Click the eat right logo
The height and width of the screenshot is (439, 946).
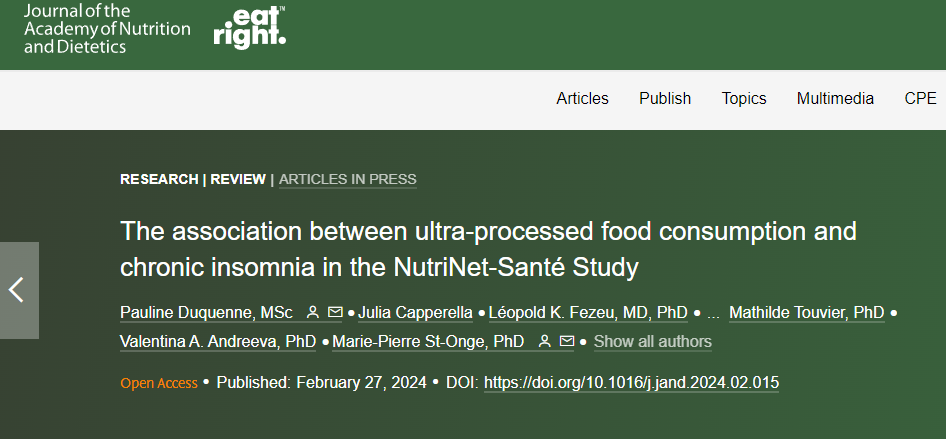click(x=249, y=27)
